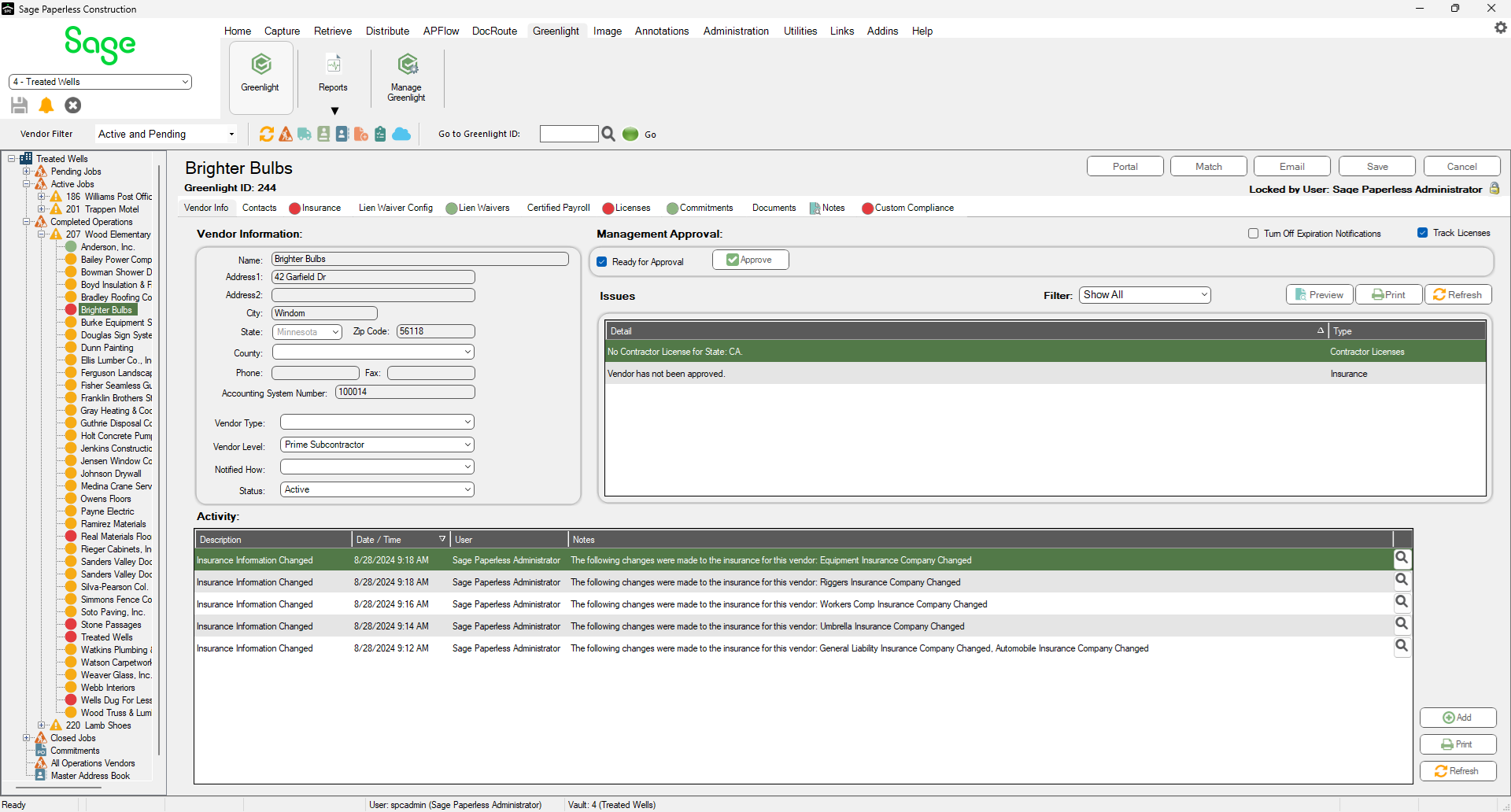Click the green clipboard checklist toolbar icon
This screenshot has width=1511, height=812.
pos(380,134)
